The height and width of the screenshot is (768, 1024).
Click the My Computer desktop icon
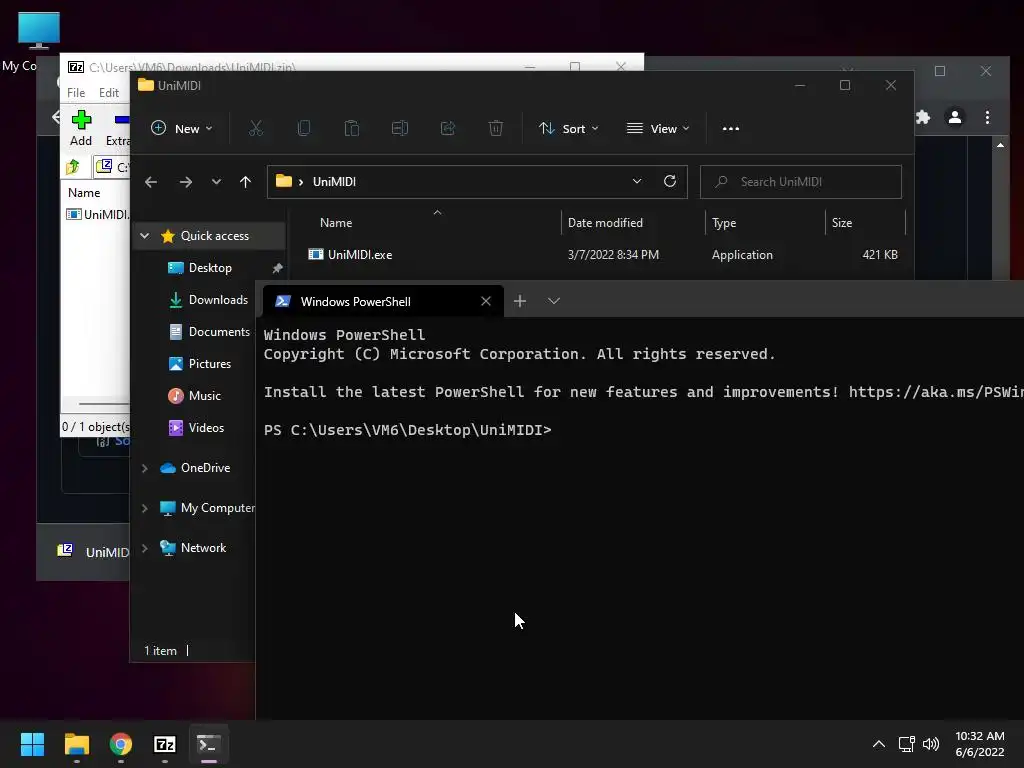coord(39,31)
